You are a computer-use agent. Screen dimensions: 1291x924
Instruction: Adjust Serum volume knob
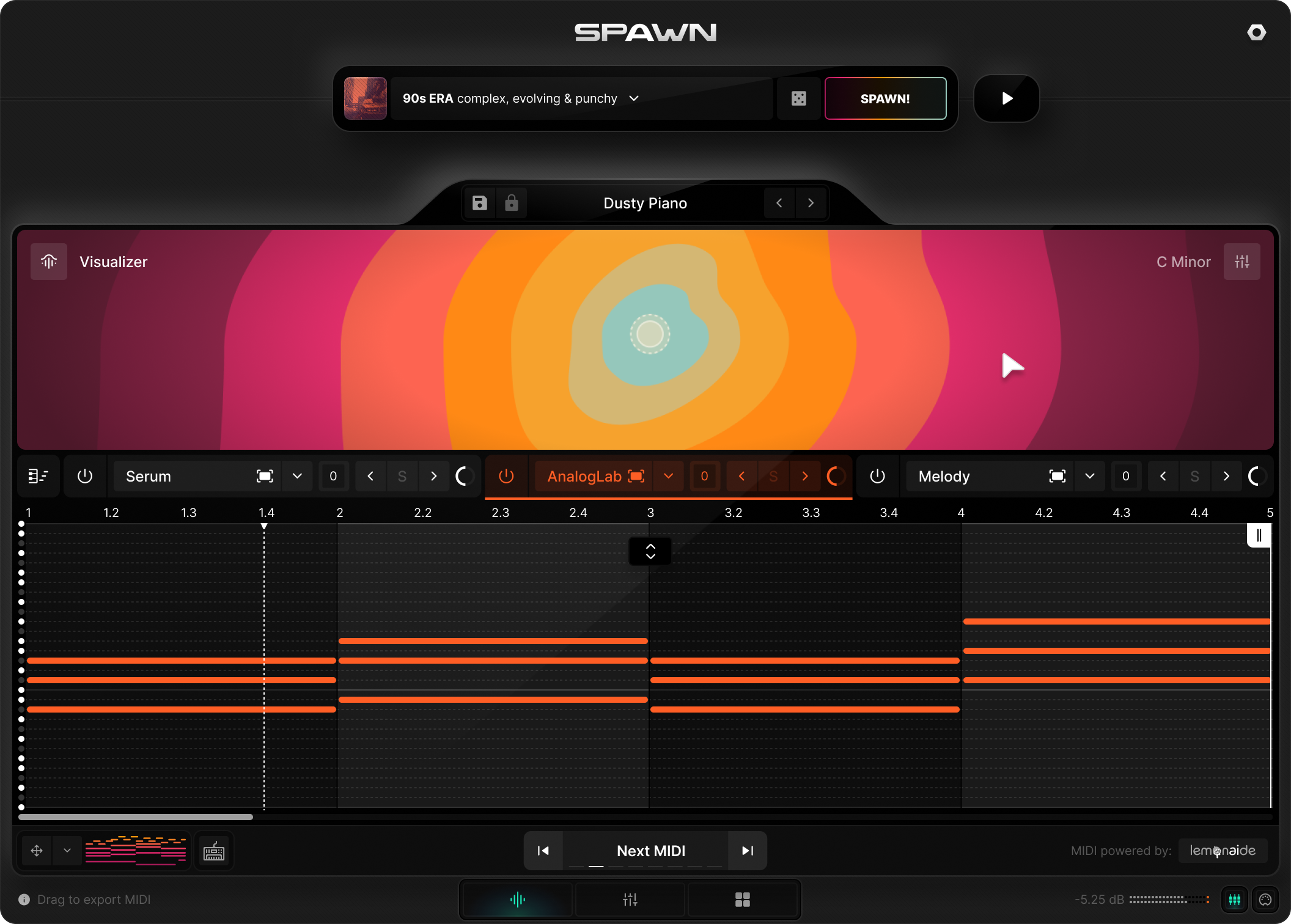[x=466, y=476]
